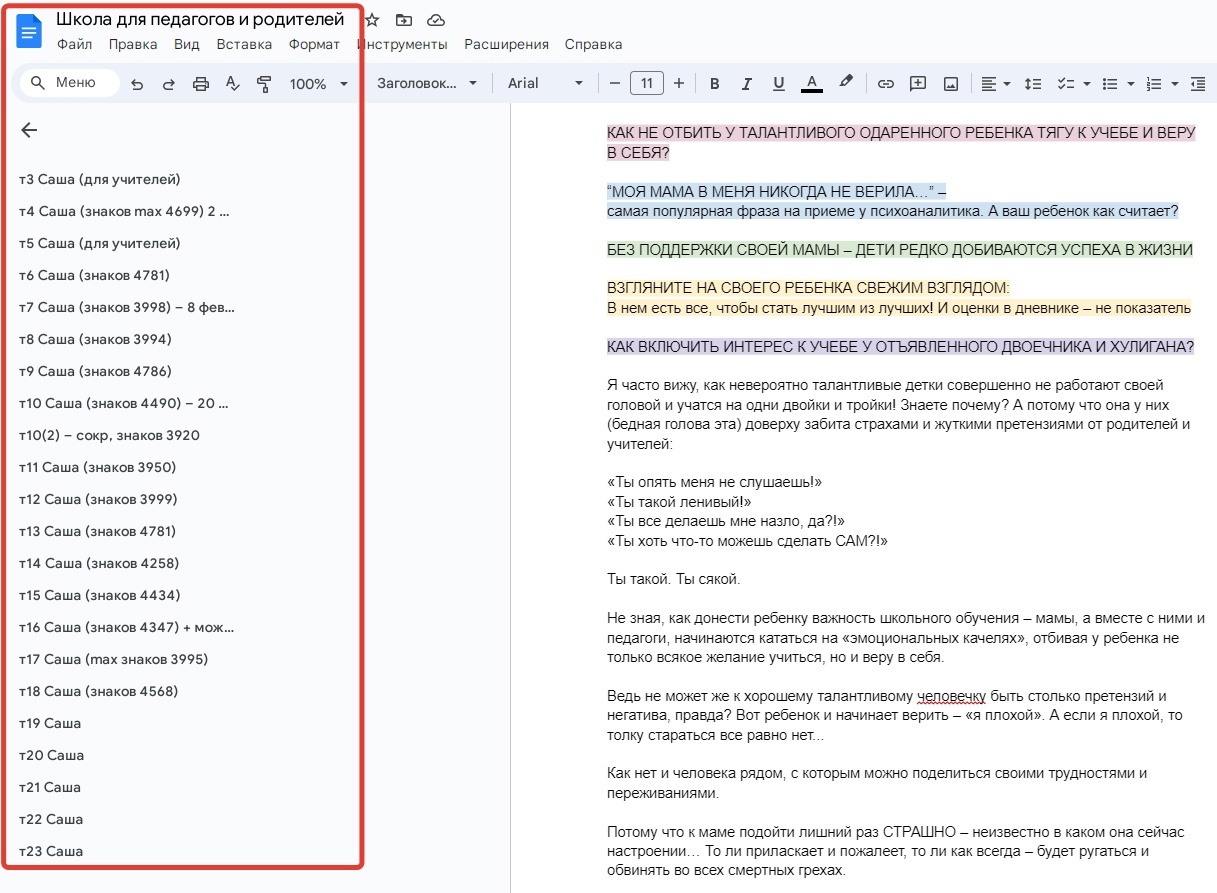The height and width of the screenshot is (893, 1217).
Task: Add a comment with the comment icon
Action: tap(917, 84)
